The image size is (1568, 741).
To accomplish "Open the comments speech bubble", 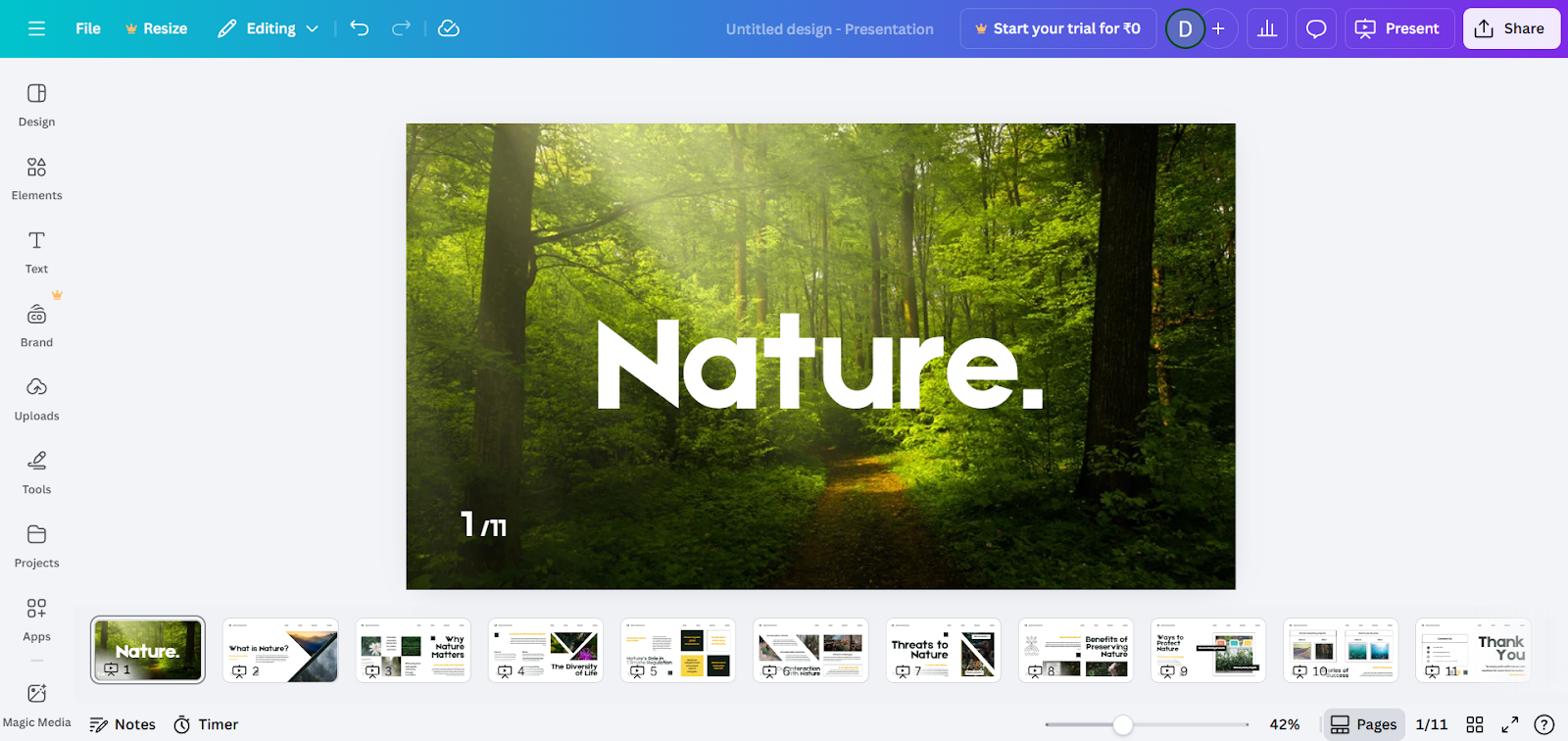I will 1316,28.
